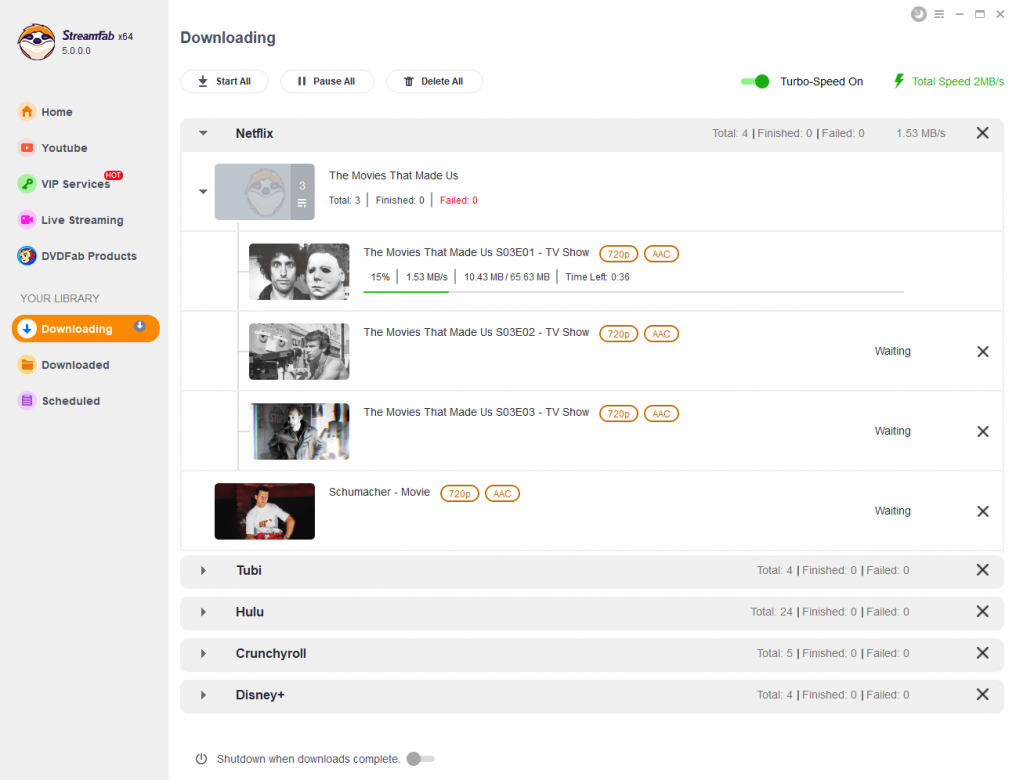Click the StreamFab sloth logo

coord(36,42)
